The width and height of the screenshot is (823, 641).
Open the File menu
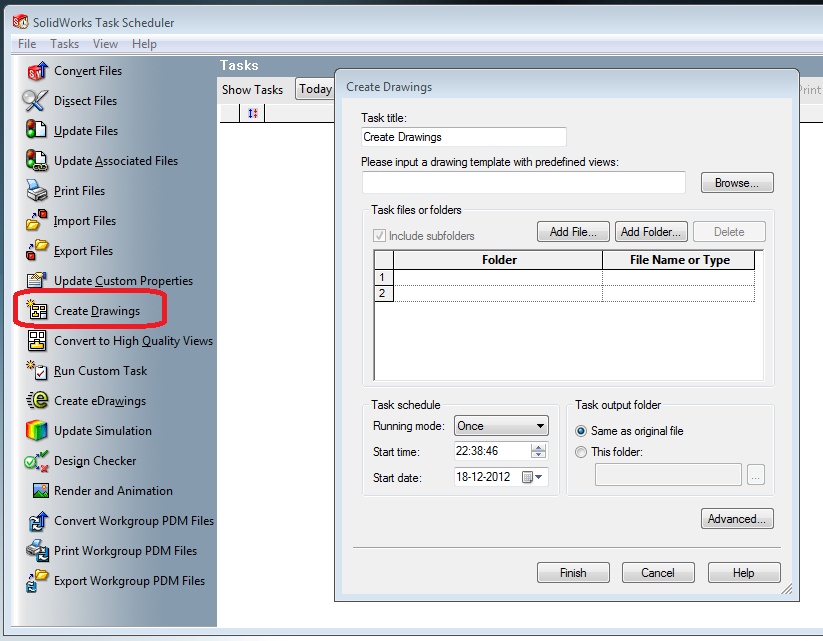(27, 44)
